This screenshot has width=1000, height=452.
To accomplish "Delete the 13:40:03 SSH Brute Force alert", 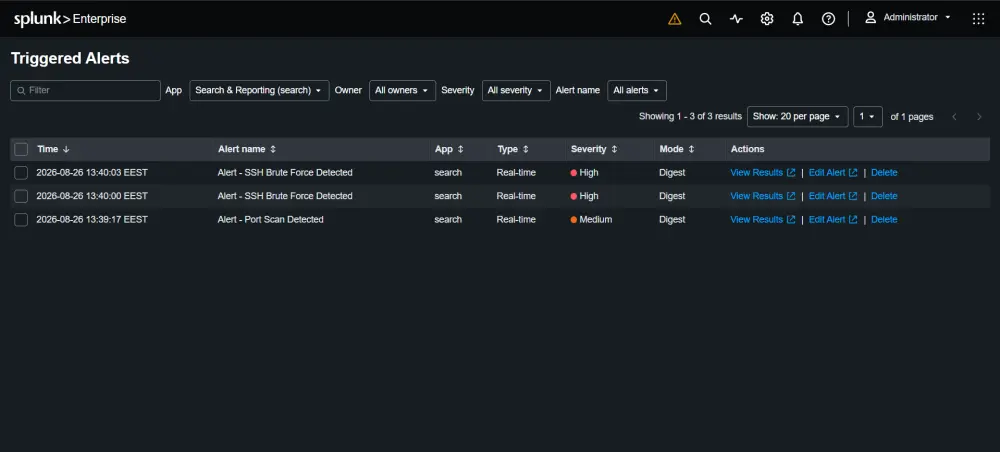I will click(884, 173).
